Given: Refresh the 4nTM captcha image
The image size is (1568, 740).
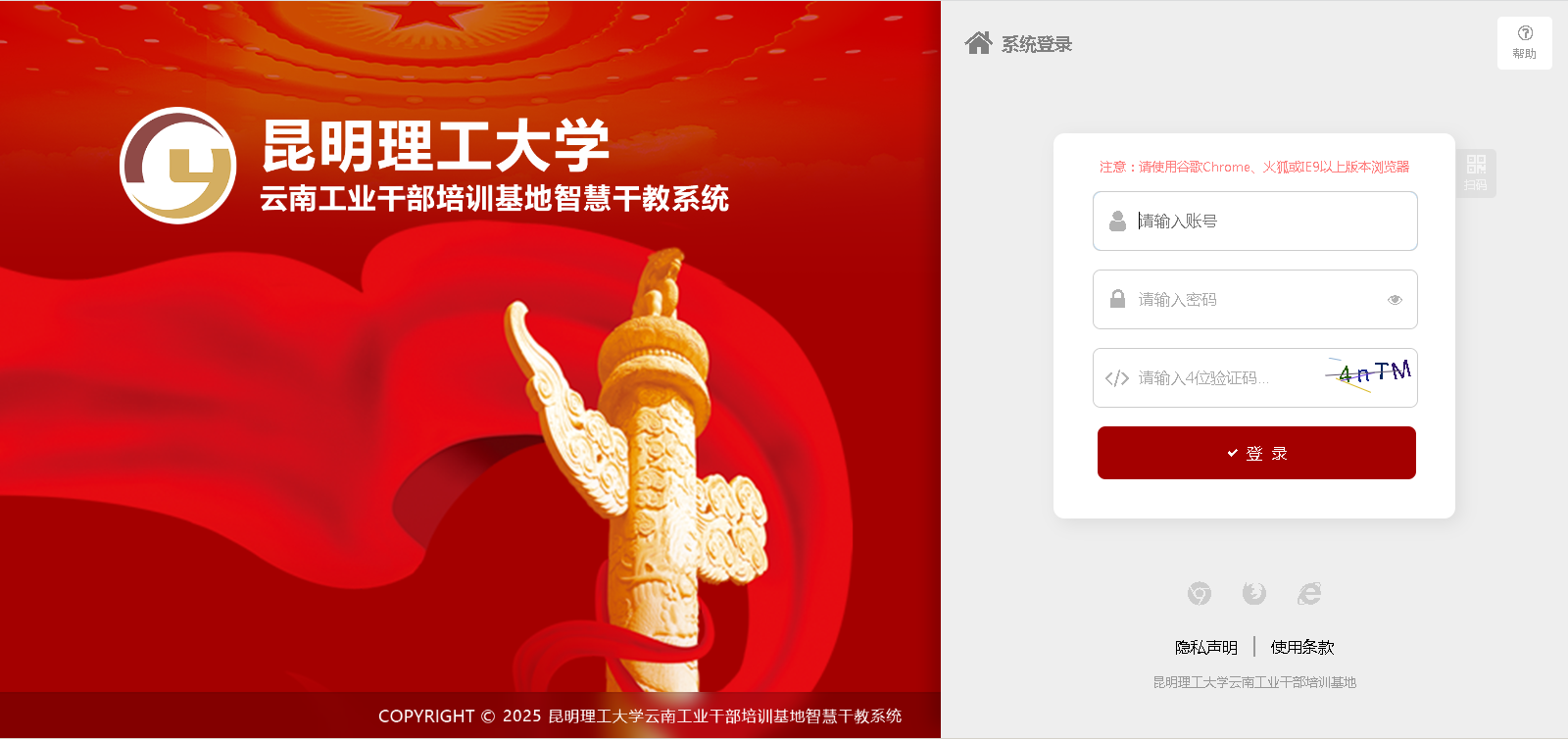Looking at the screenshot, I should pos(1369,373).
